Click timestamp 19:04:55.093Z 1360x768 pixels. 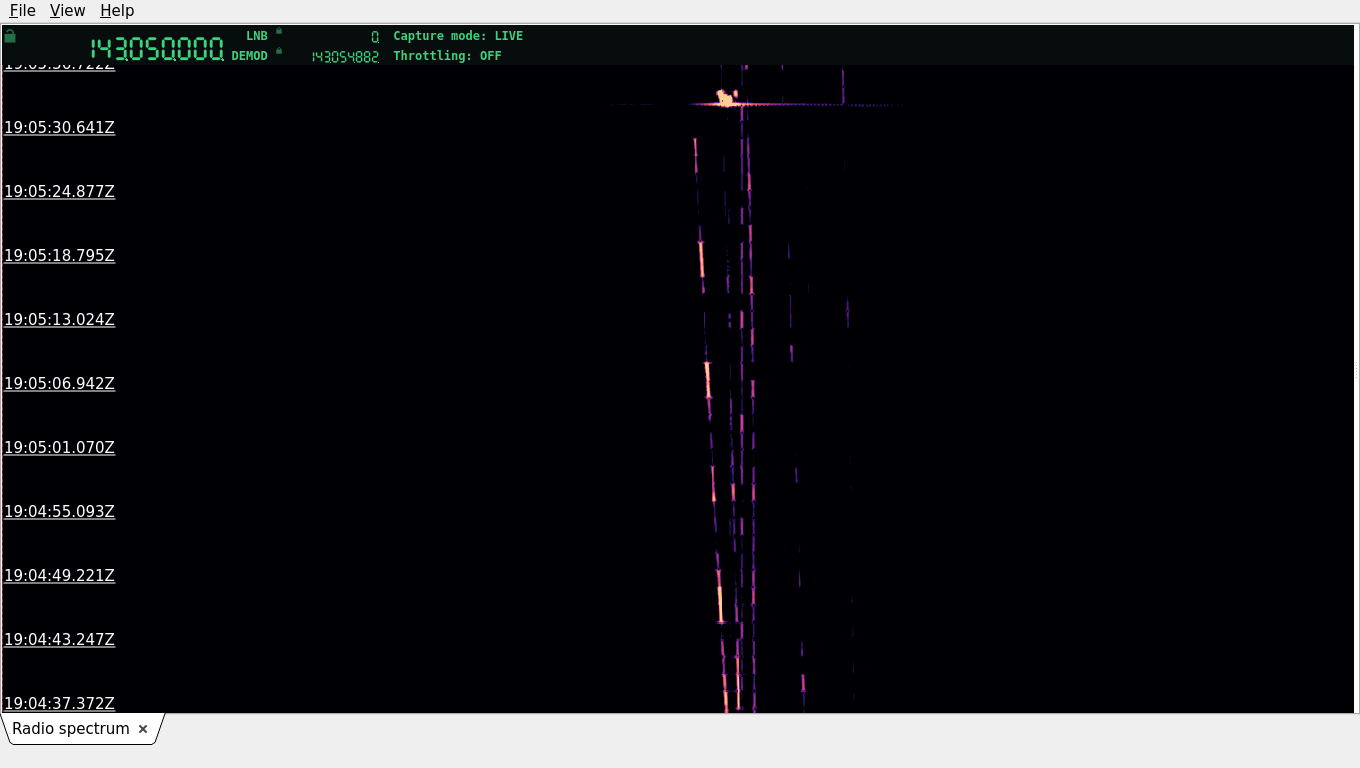(59, 512)
